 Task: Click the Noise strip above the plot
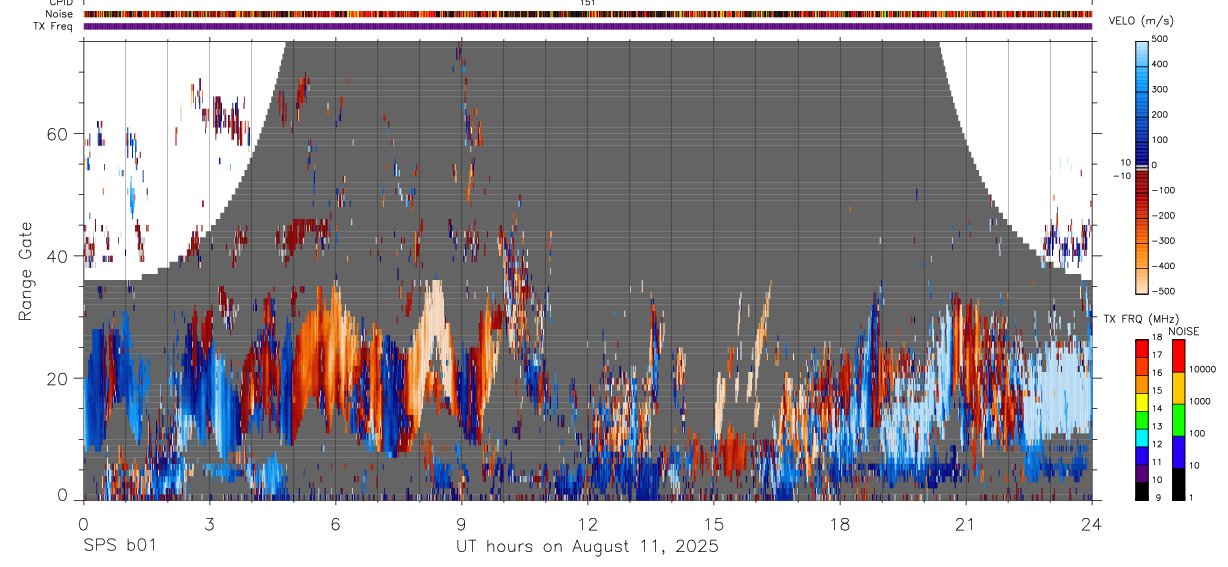588,14
